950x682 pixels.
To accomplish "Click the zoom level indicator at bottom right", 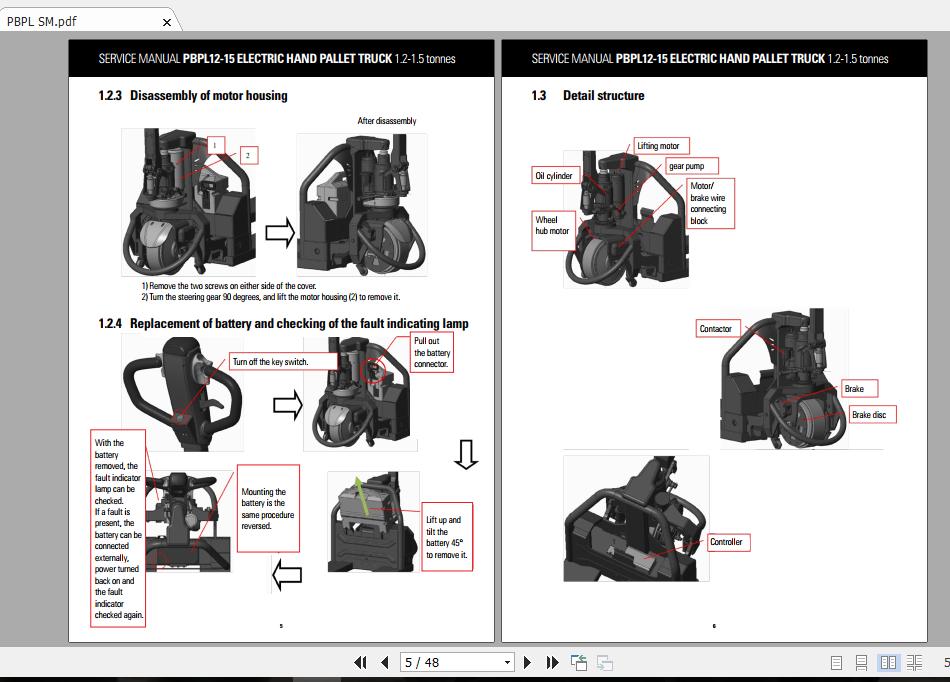I will tap(946, 661).
